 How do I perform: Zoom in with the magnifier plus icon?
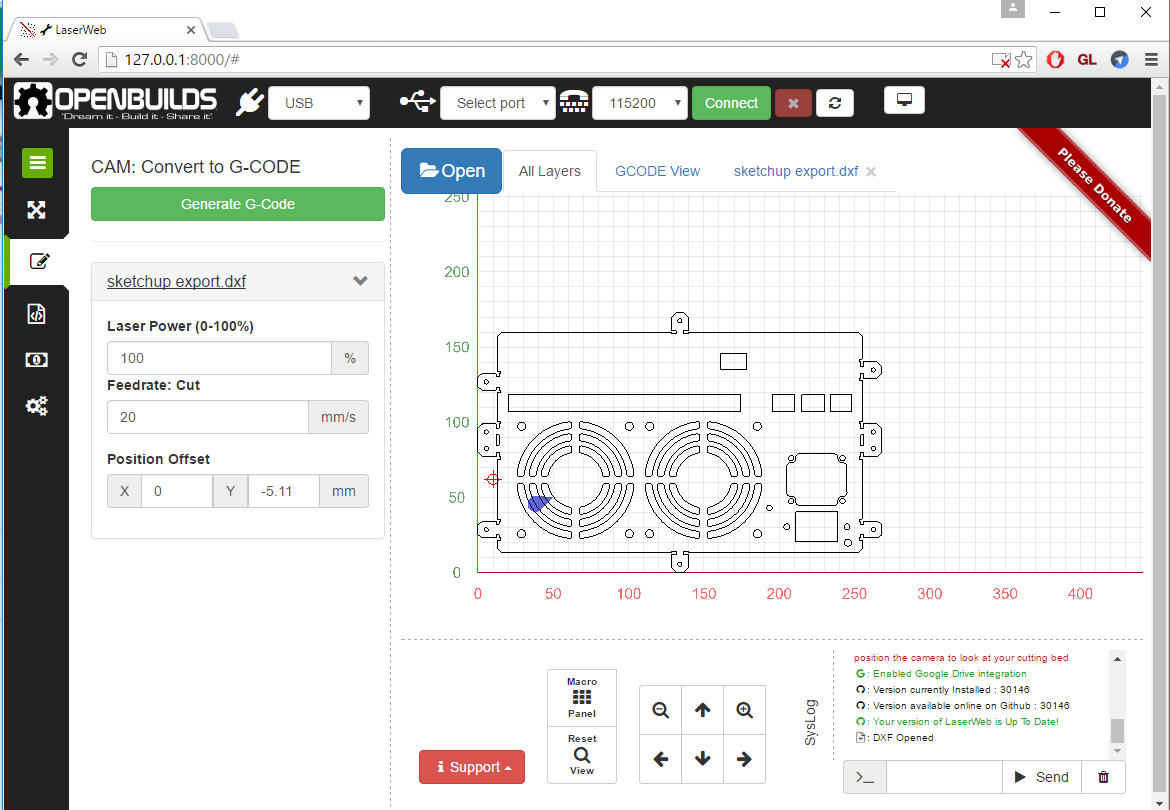pyautogui.click(x=744, y=710)
